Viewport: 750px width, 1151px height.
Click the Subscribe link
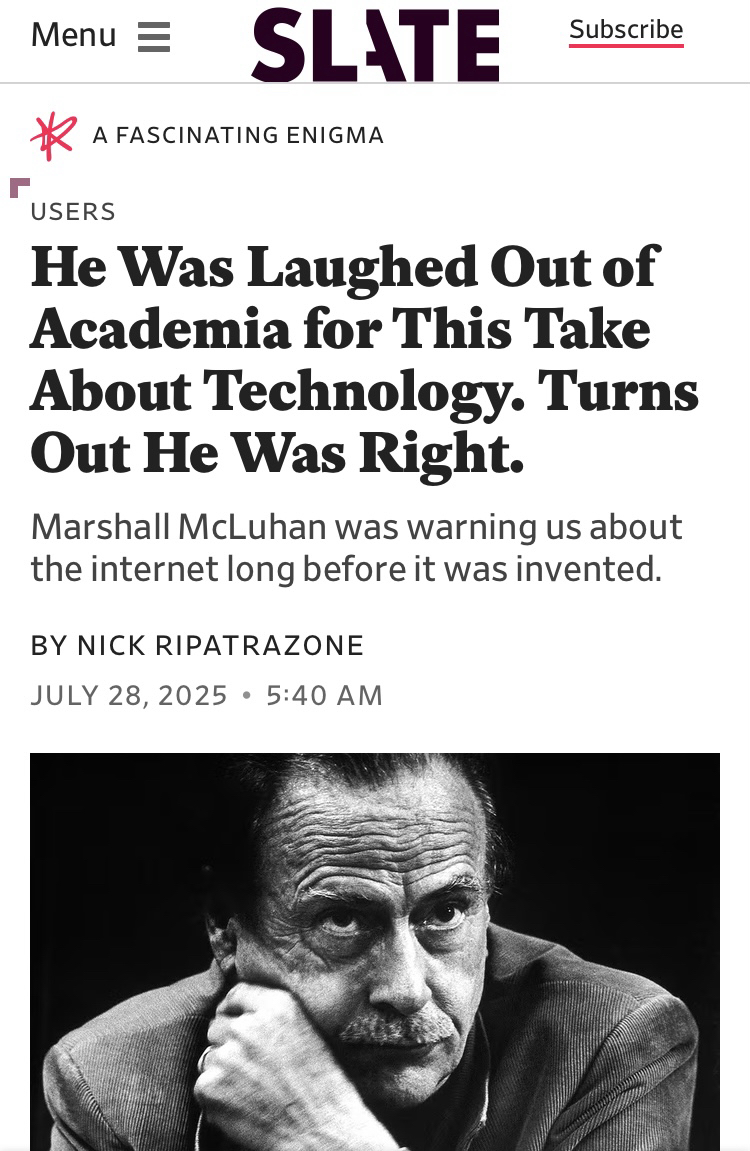coord(626,30)
